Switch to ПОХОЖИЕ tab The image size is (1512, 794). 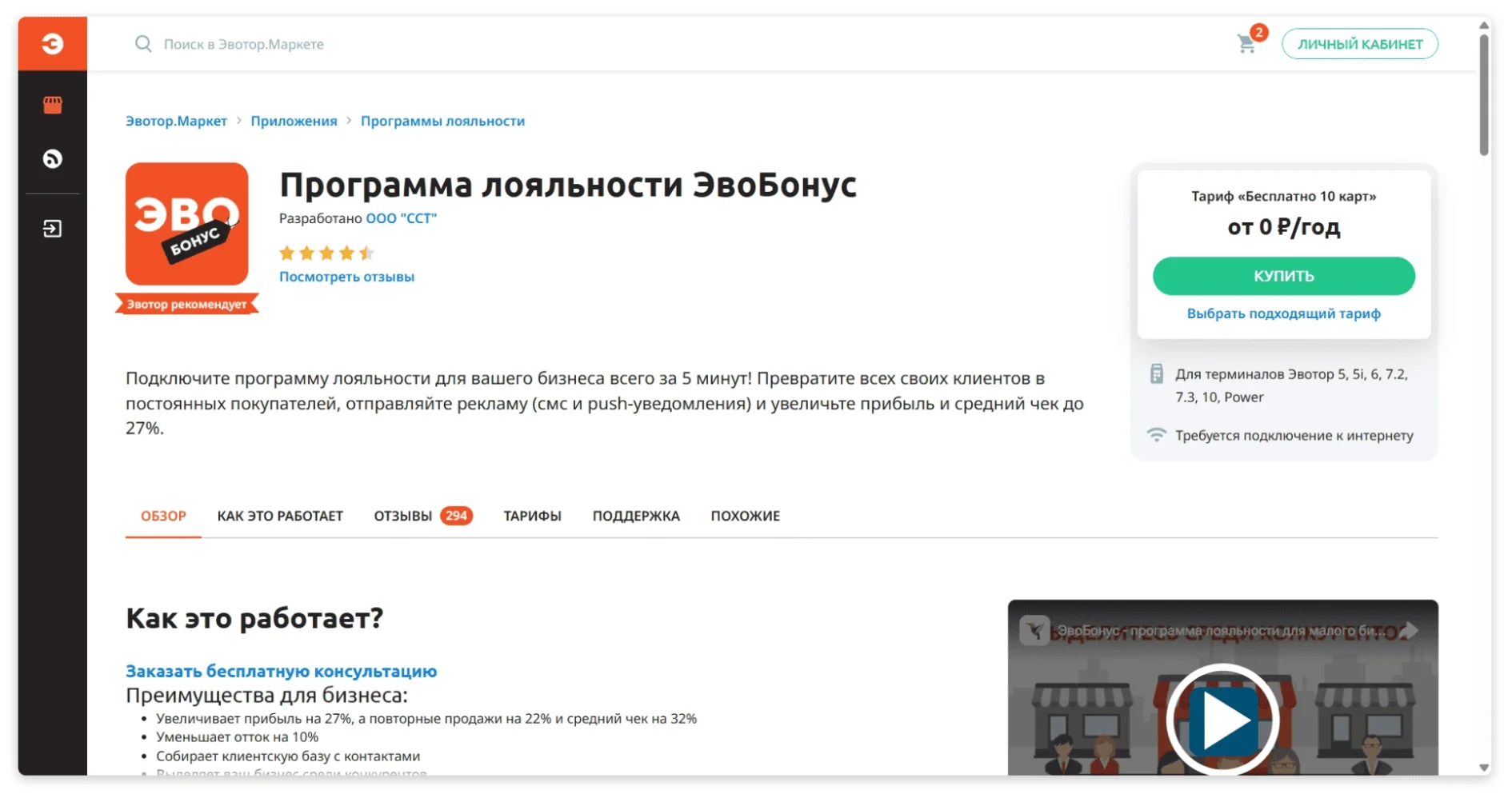(745, 516)
